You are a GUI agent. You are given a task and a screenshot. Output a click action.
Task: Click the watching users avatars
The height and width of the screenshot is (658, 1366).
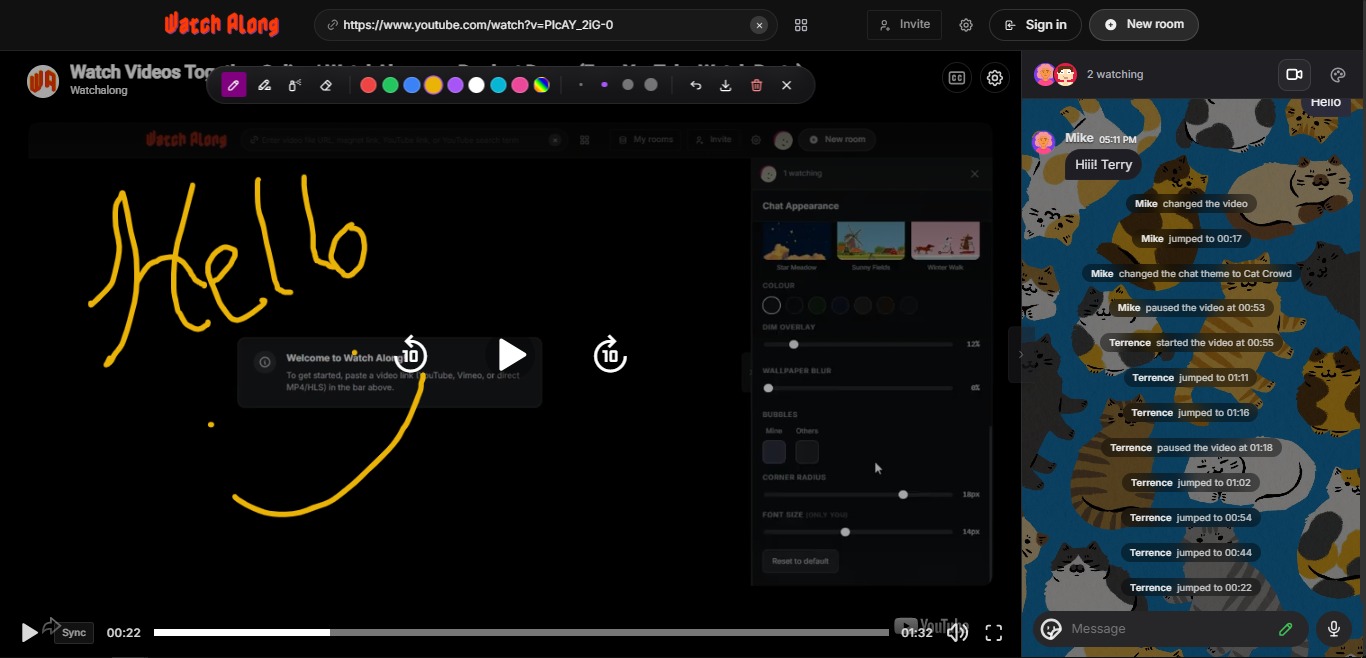pos(1055,75)
